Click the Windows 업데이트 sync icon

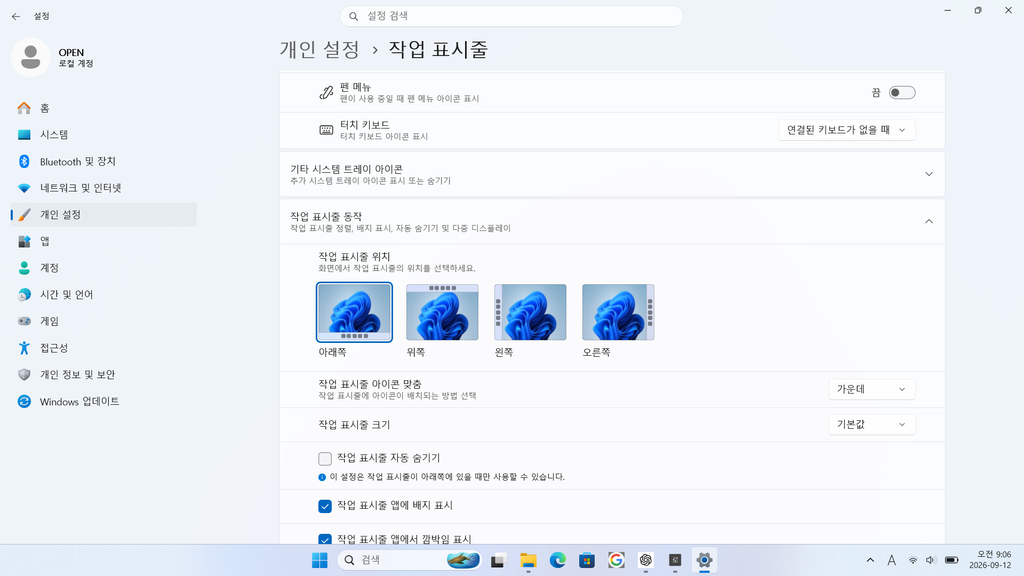[x=24, y=402]
